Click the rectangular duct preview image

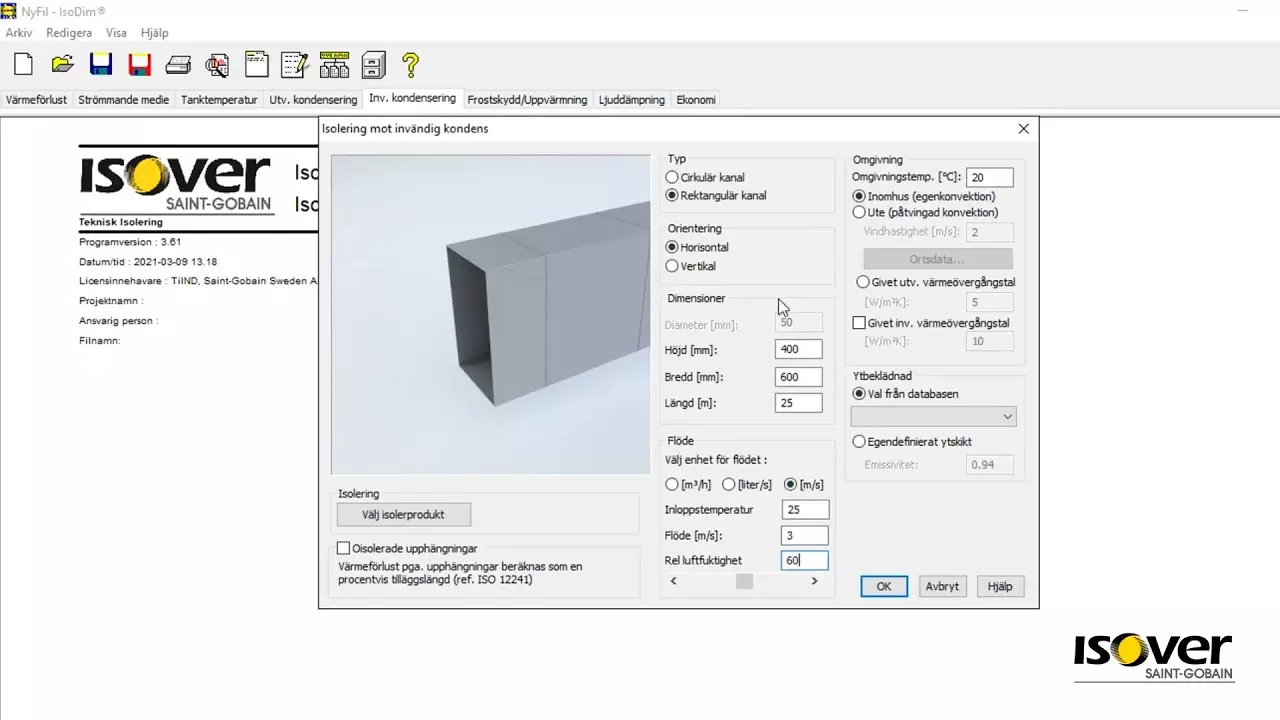(x=491, y=314)
